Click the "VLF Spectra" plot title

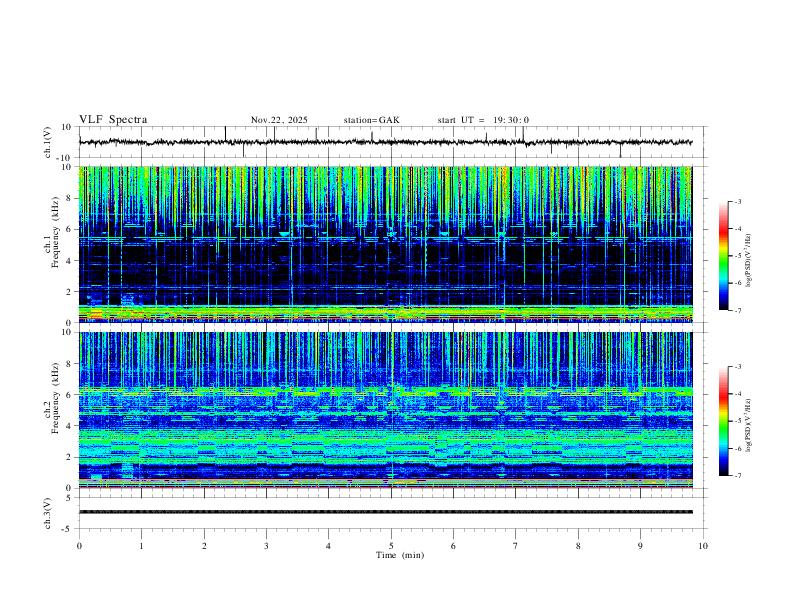click(113, 120)
